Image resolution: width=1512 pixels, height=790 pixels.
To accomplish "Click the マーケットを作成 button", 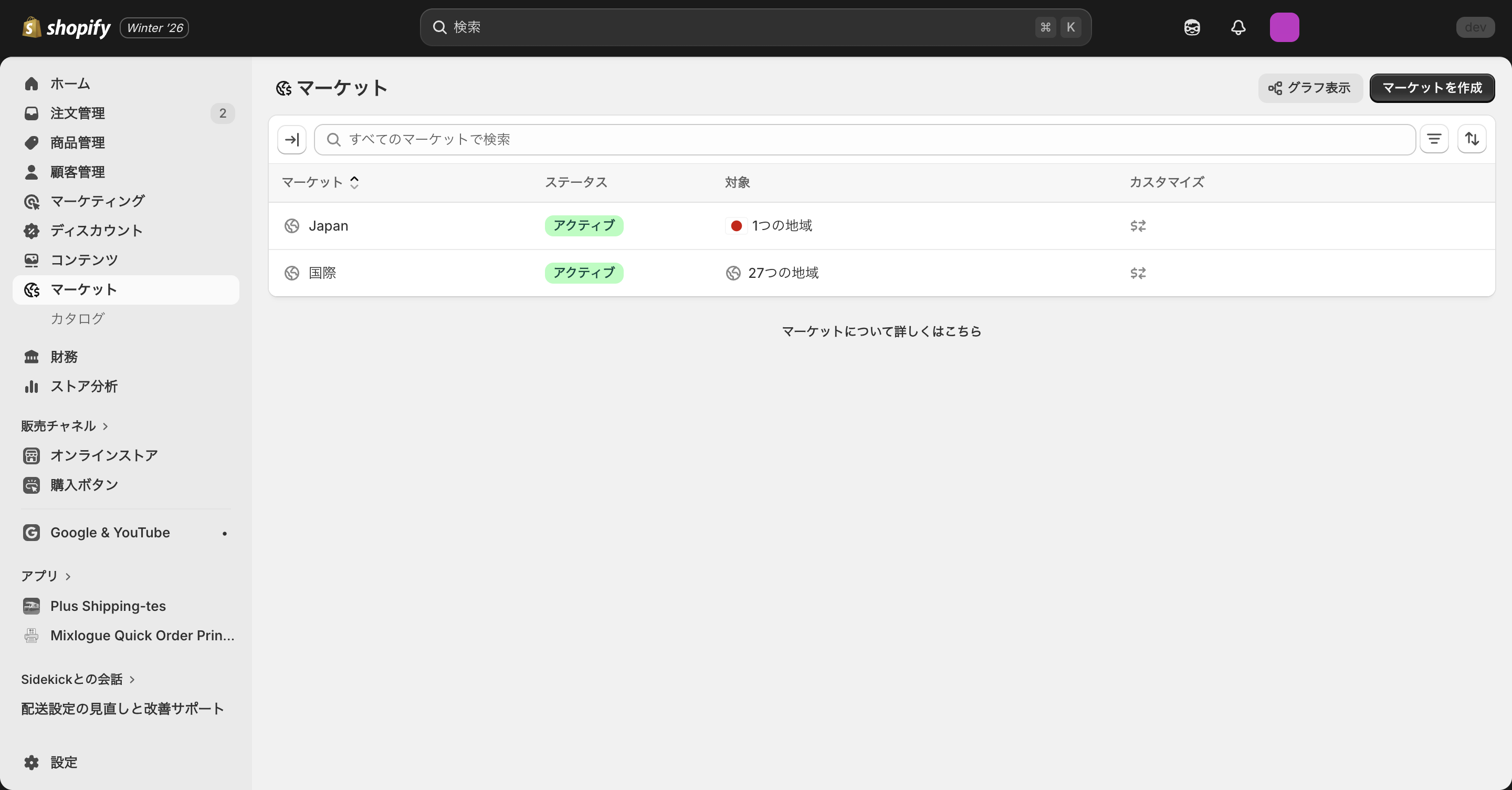I will (x=1432, y=88).
